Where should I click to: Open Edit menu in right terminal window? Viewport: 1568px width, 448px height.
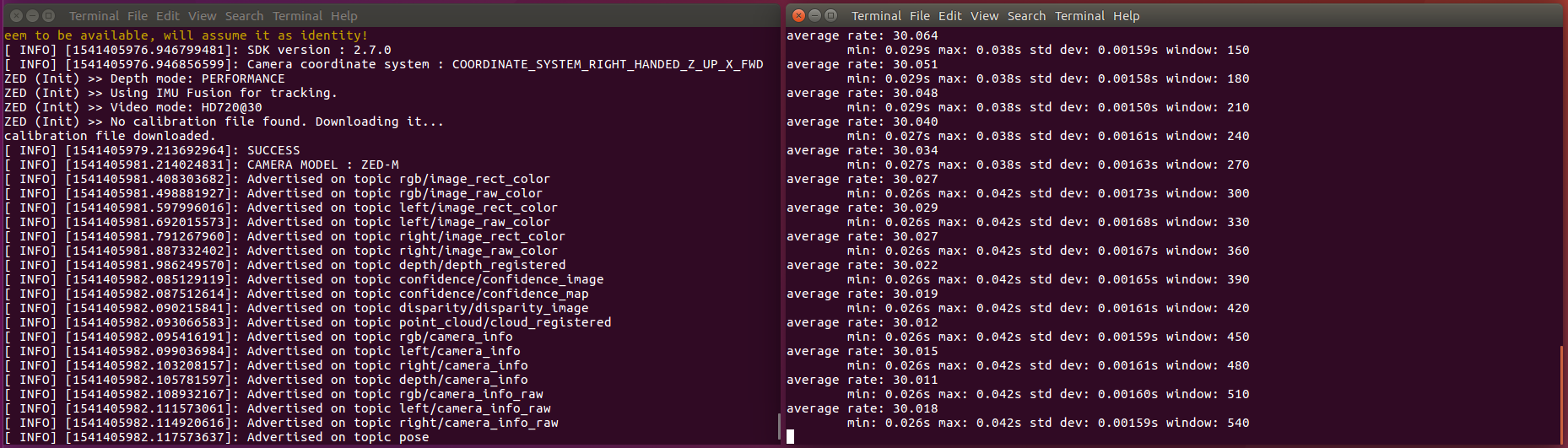click(950, 16)
